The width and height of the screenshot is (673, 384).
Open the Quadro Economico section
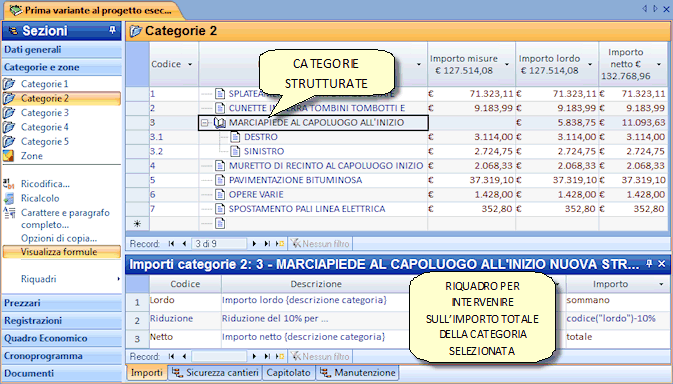62,338
